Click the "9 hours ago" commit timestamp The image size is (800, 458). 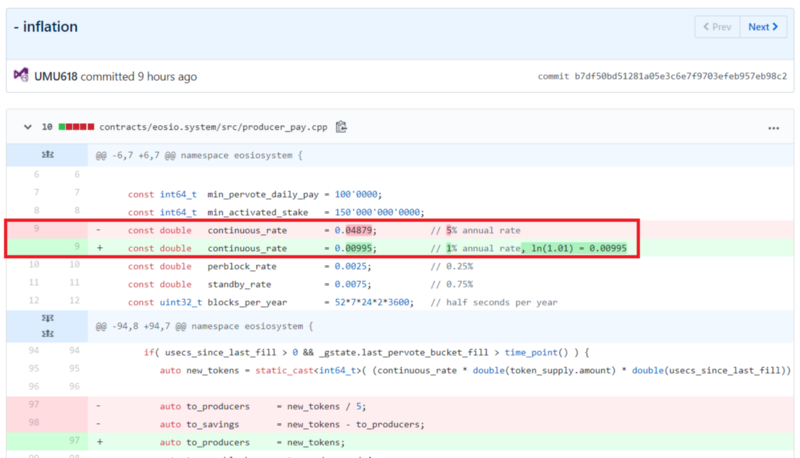click(167, 76)
